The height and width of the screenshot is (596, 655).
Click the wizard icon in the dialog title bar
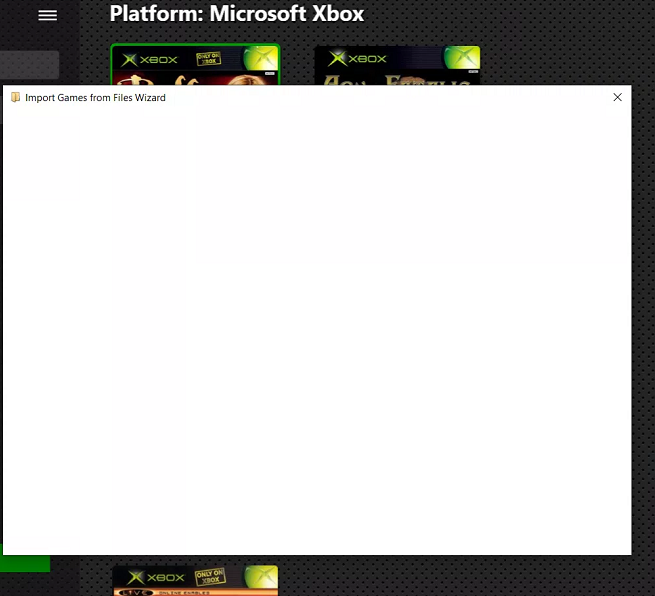coord(15,97)
